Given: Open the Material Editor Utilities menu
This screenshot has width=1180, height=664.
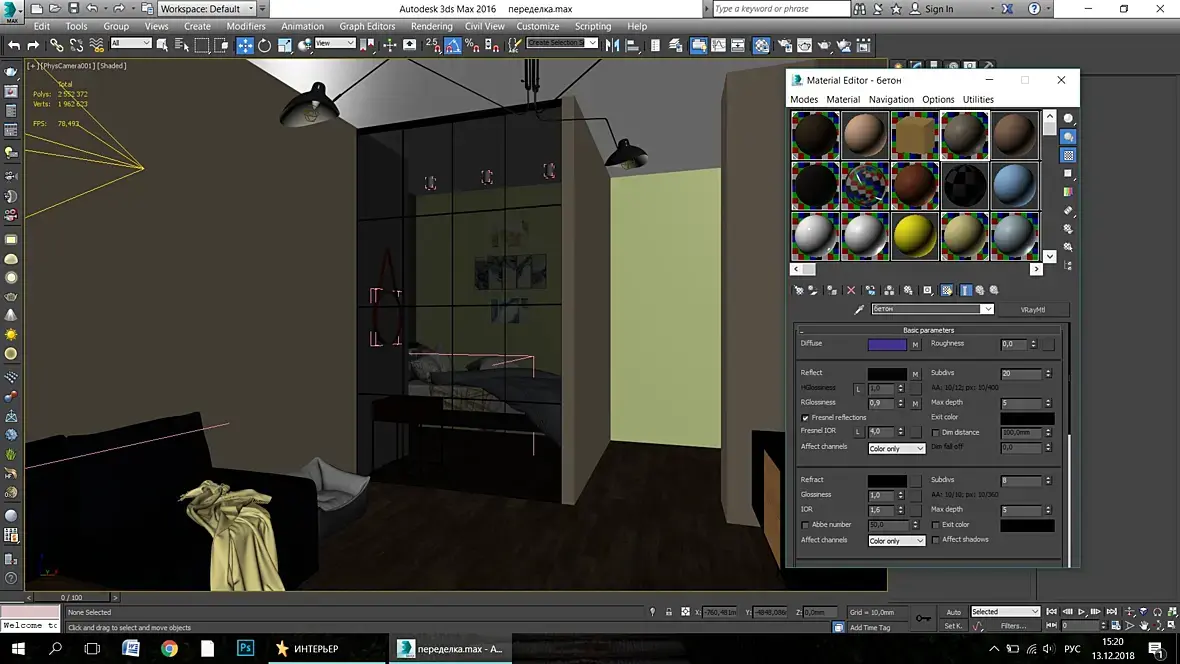Looking at the screenshot, I should [x=978, y=99].
